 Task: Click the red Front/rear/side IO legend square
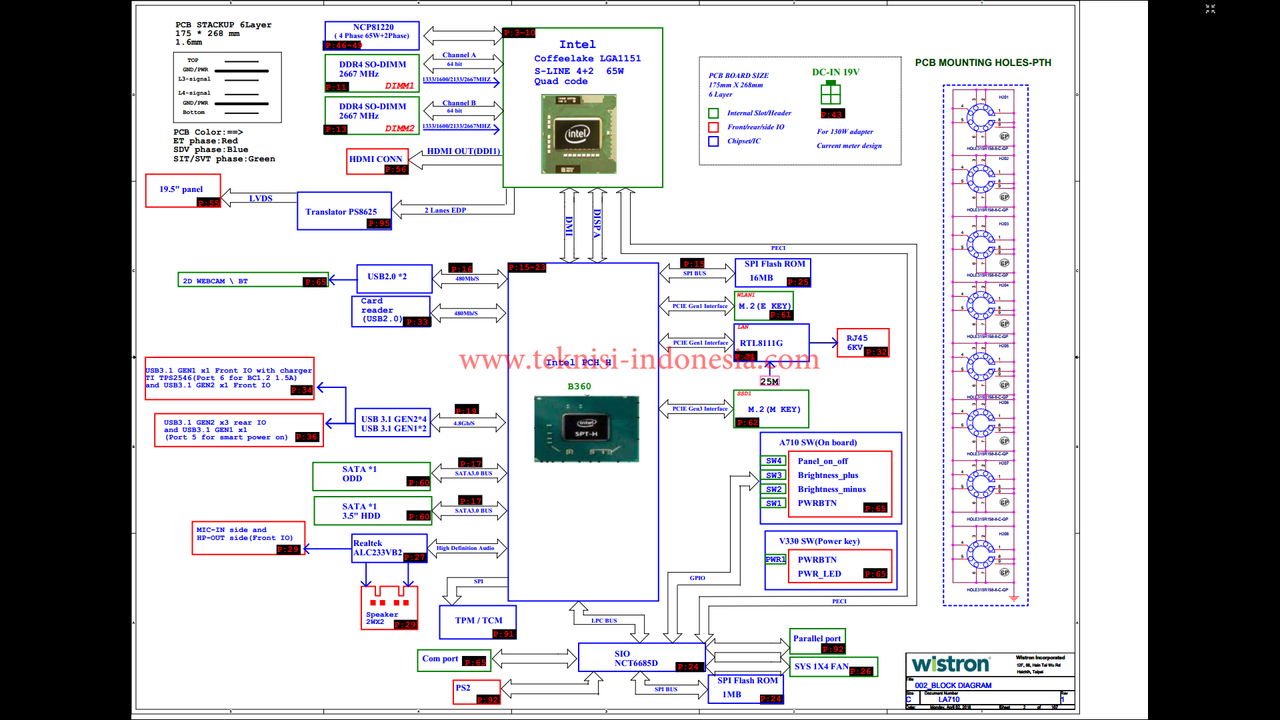(x=712, y=127)
